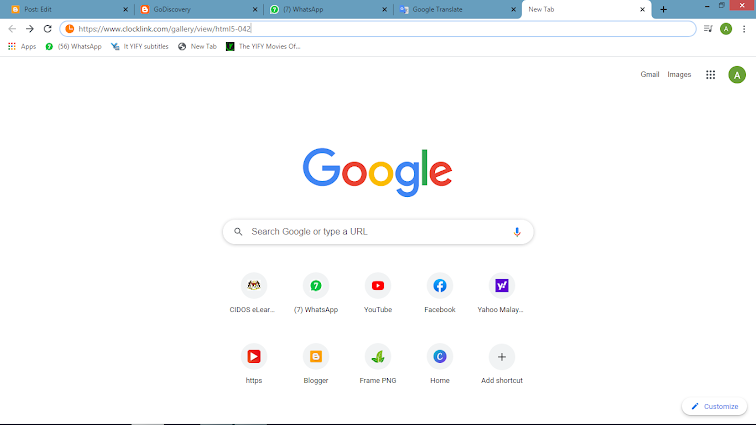Go back using the browser back arrow

pos(12,29)
